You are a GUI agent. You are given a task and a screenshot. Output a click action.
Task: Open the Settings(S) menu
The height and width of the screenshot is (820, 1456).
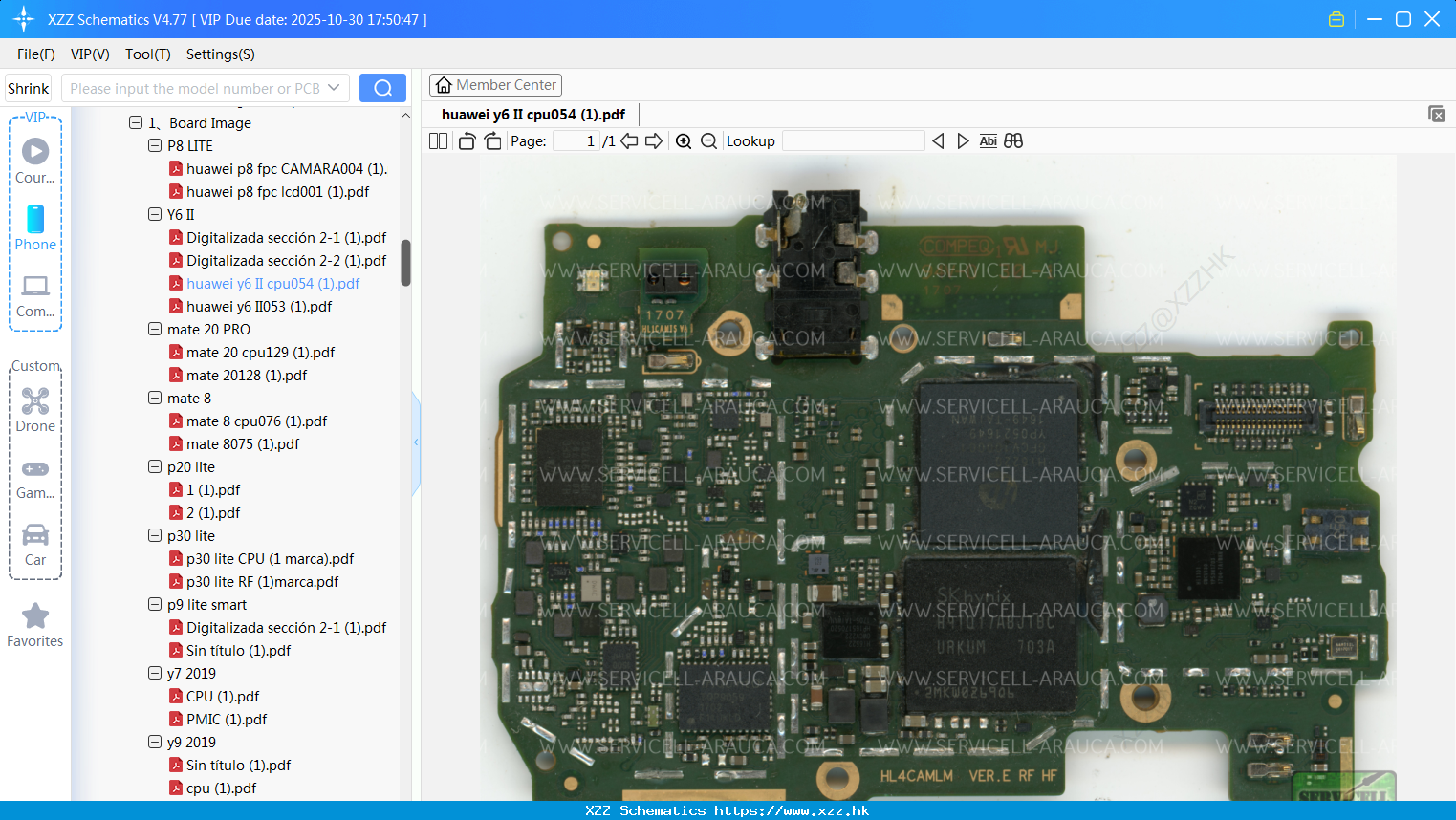[221, 54]
